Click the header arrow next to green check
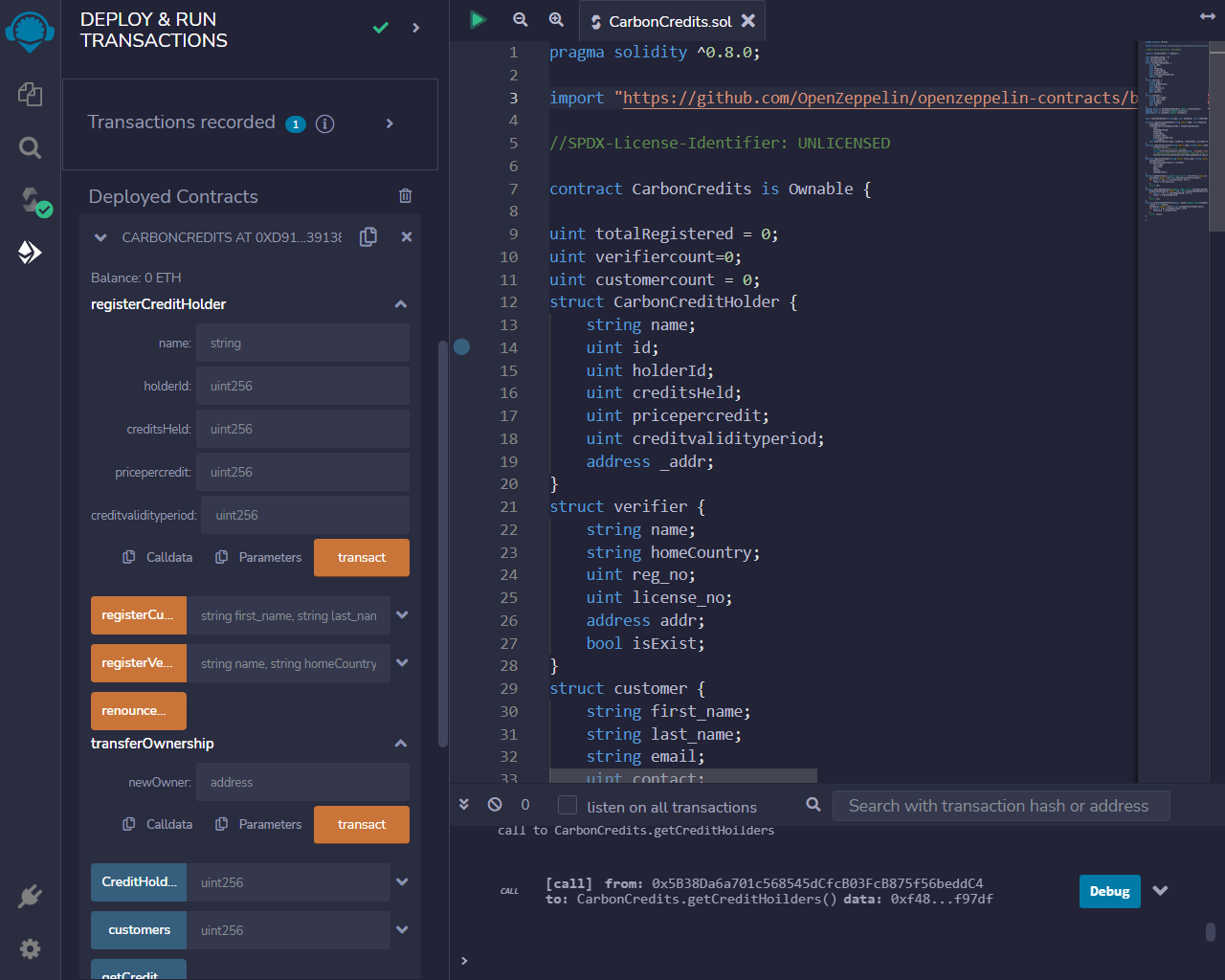This screenshot has width=1225, height=980. point(415,28)
